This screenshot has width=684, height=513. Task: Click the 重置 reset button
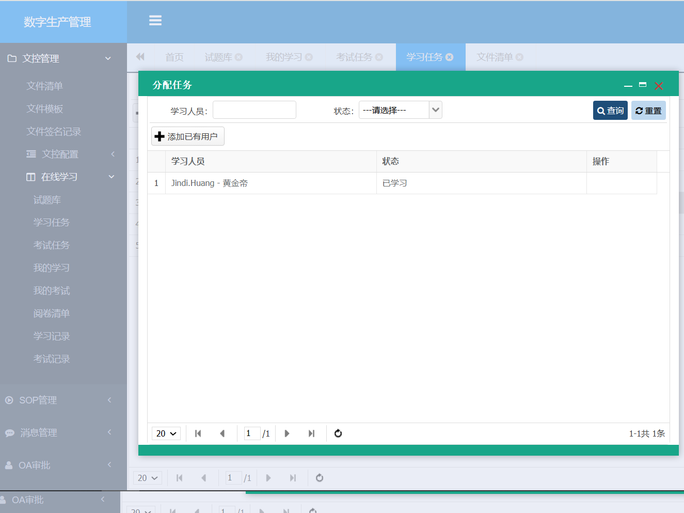[648, 110]
